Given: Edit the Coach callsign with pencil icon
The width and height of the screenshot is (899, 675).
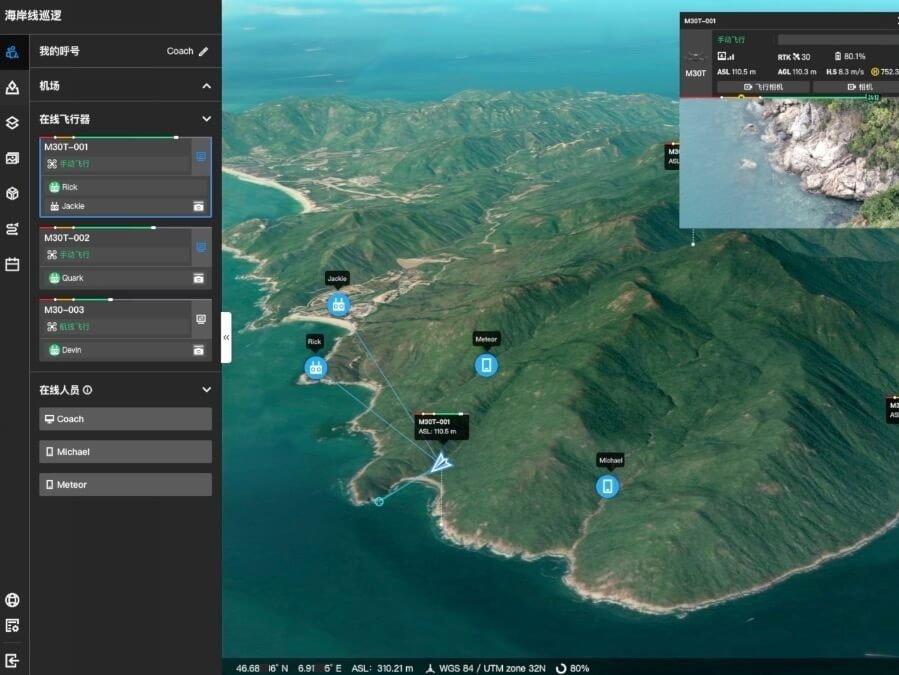Looking at the screenshot, I should click(x=204, y=52).
